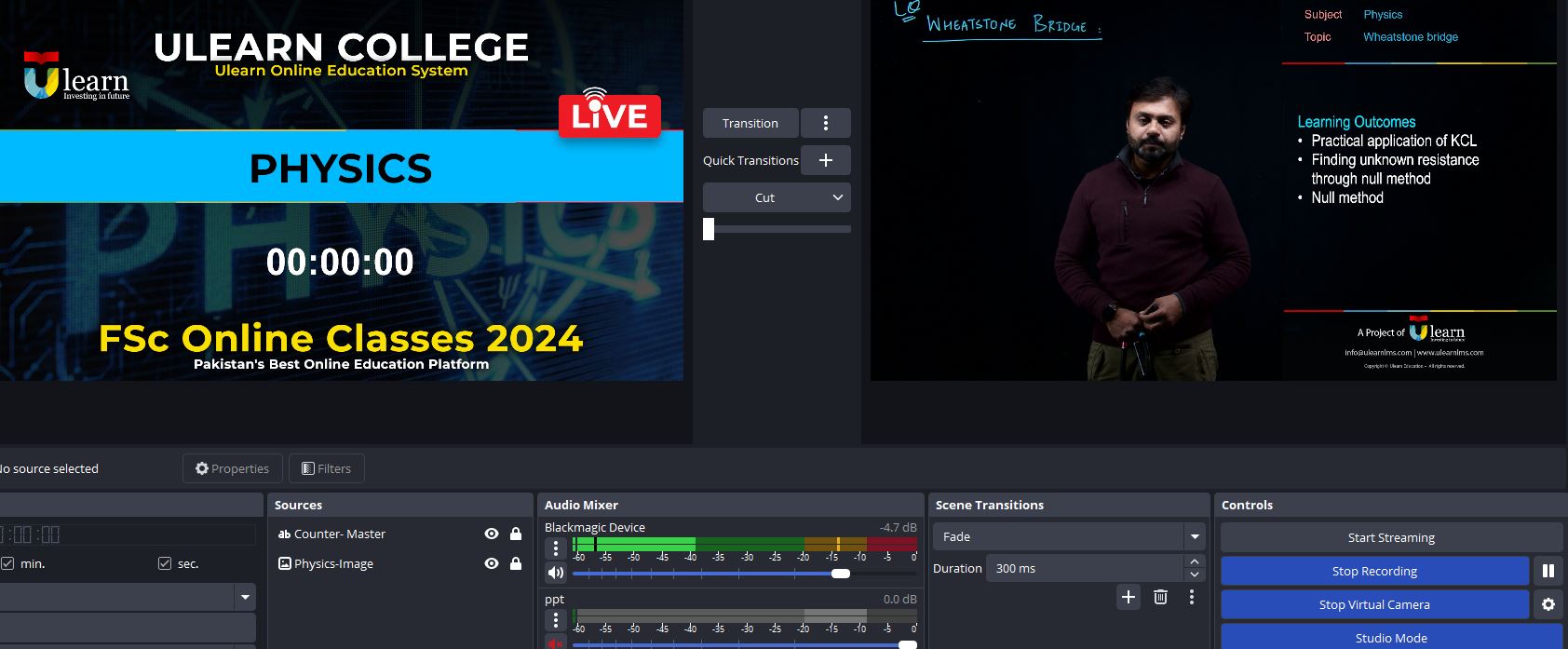Open Blackmagic Device audio options menu
Viewport: 1568px width, 649px height.
[556, 548]
